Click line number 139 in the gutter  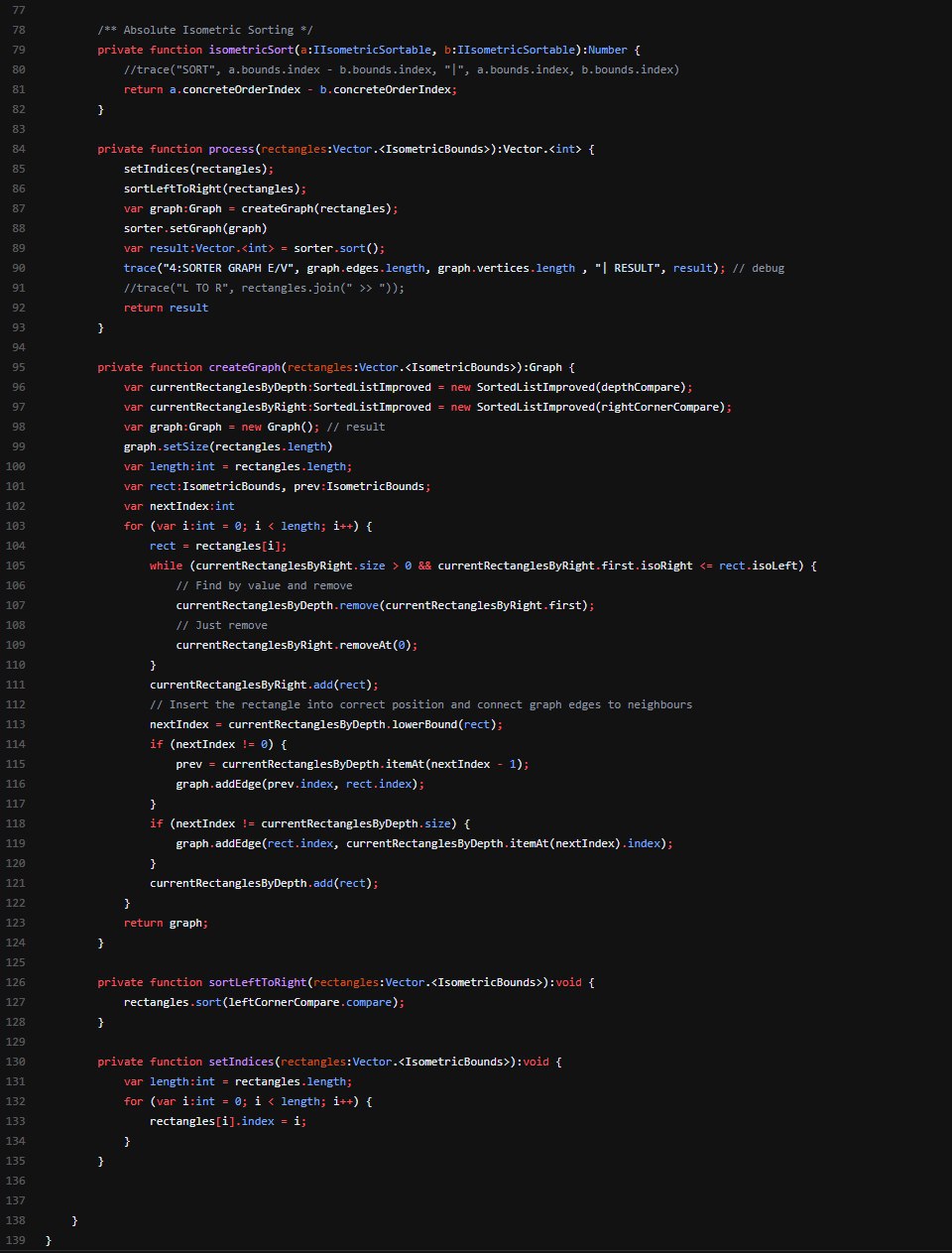[17, 1240]
